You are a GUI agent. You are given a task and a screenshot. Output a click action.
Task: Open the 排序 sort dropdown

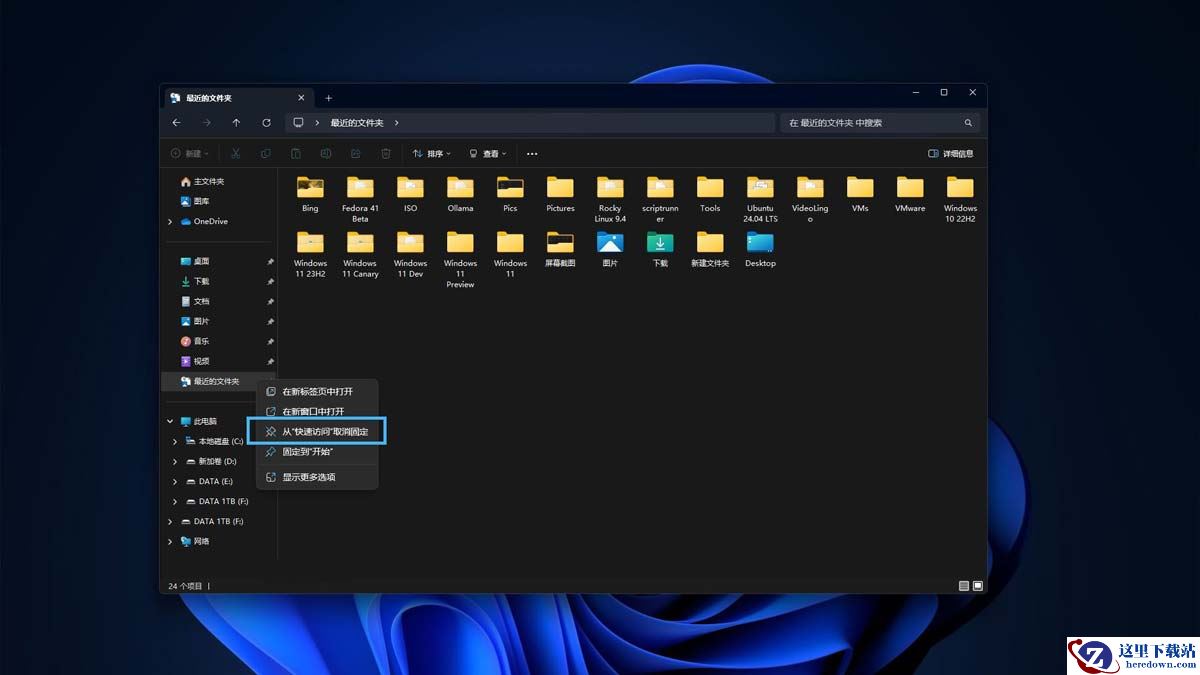click(x=432, y=154)
